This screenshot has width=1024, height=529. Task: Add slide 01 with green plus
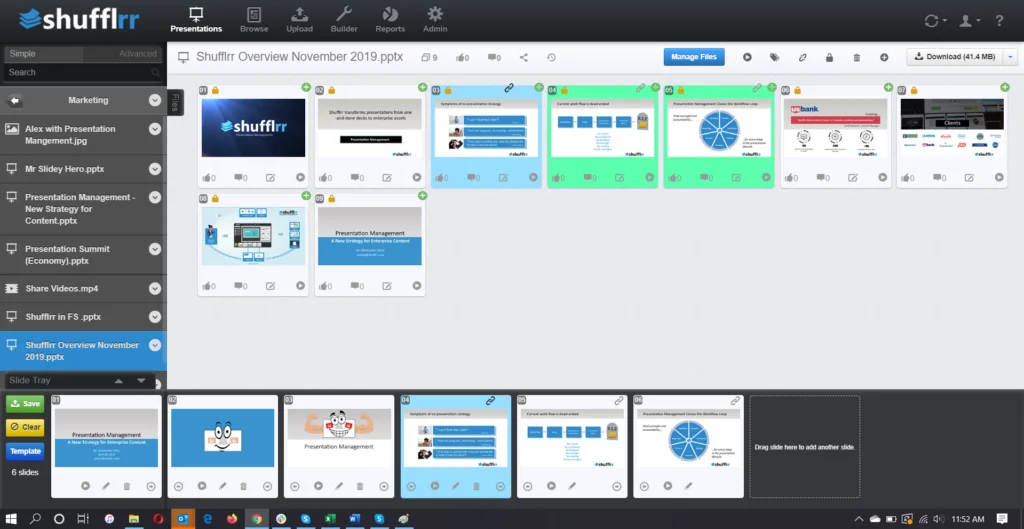306,88
